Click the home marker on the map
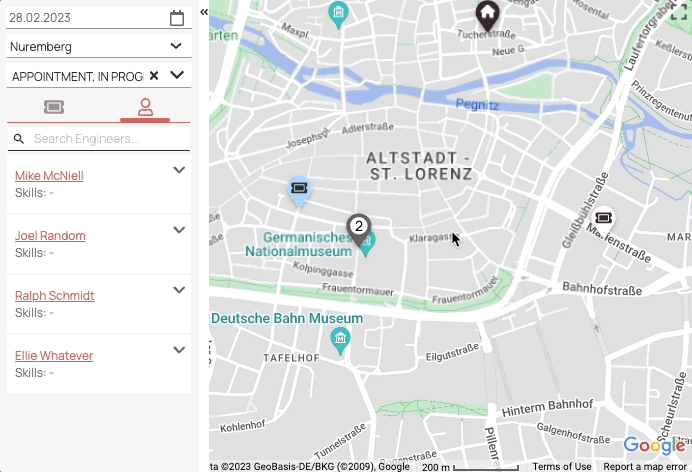This screenshot has height=472, width=692. pyautogui.click(x=486, y=16)
